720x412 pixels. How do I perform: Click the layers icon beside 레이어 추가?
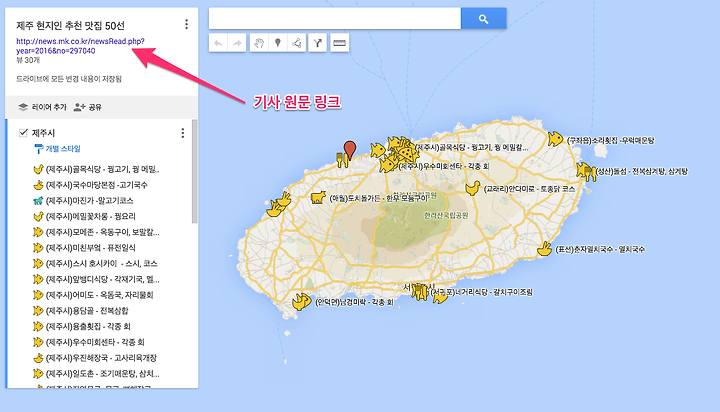click(x=23, y=107)
